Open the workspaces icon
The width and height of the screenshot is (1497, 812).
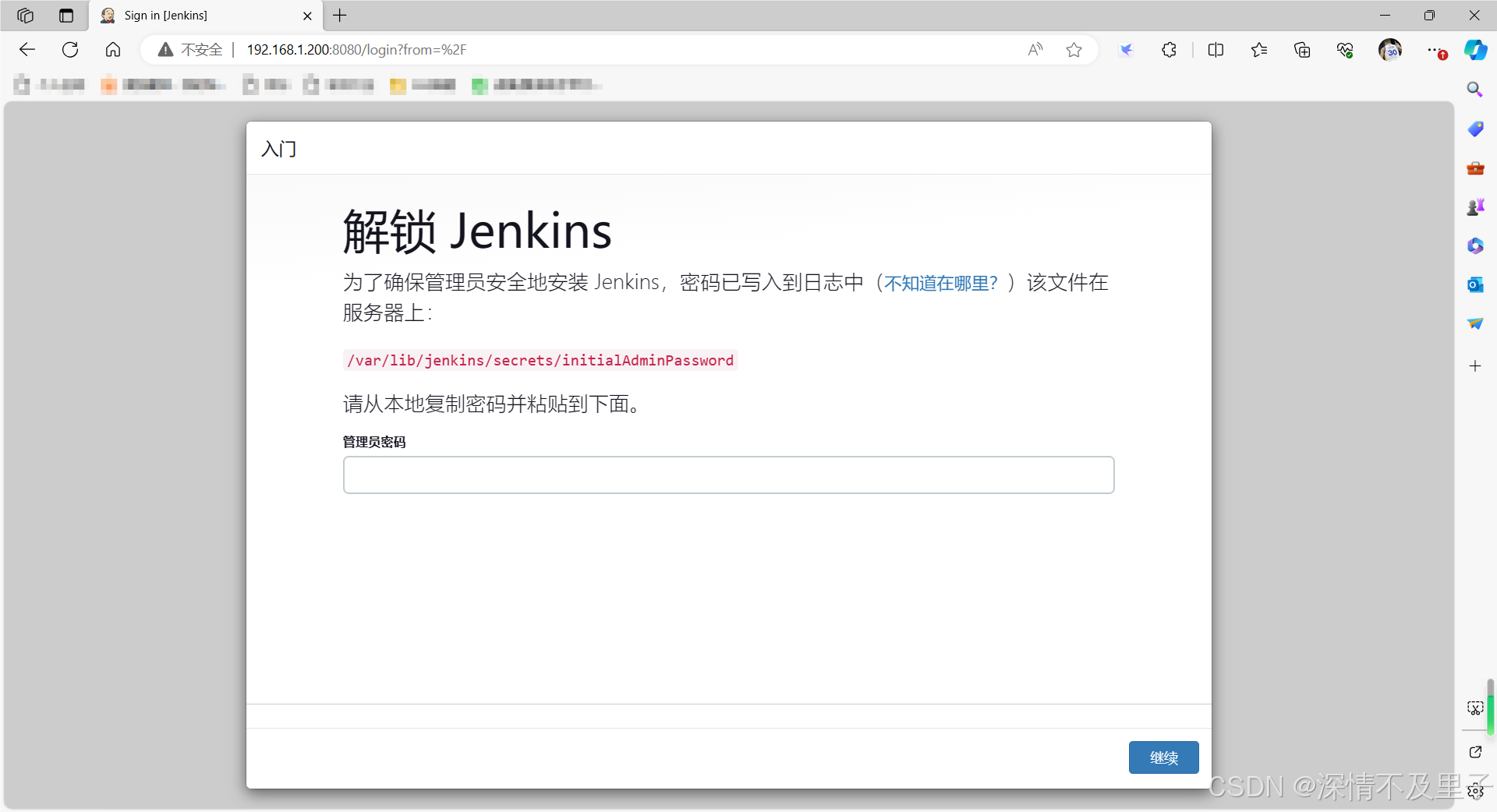26,16
